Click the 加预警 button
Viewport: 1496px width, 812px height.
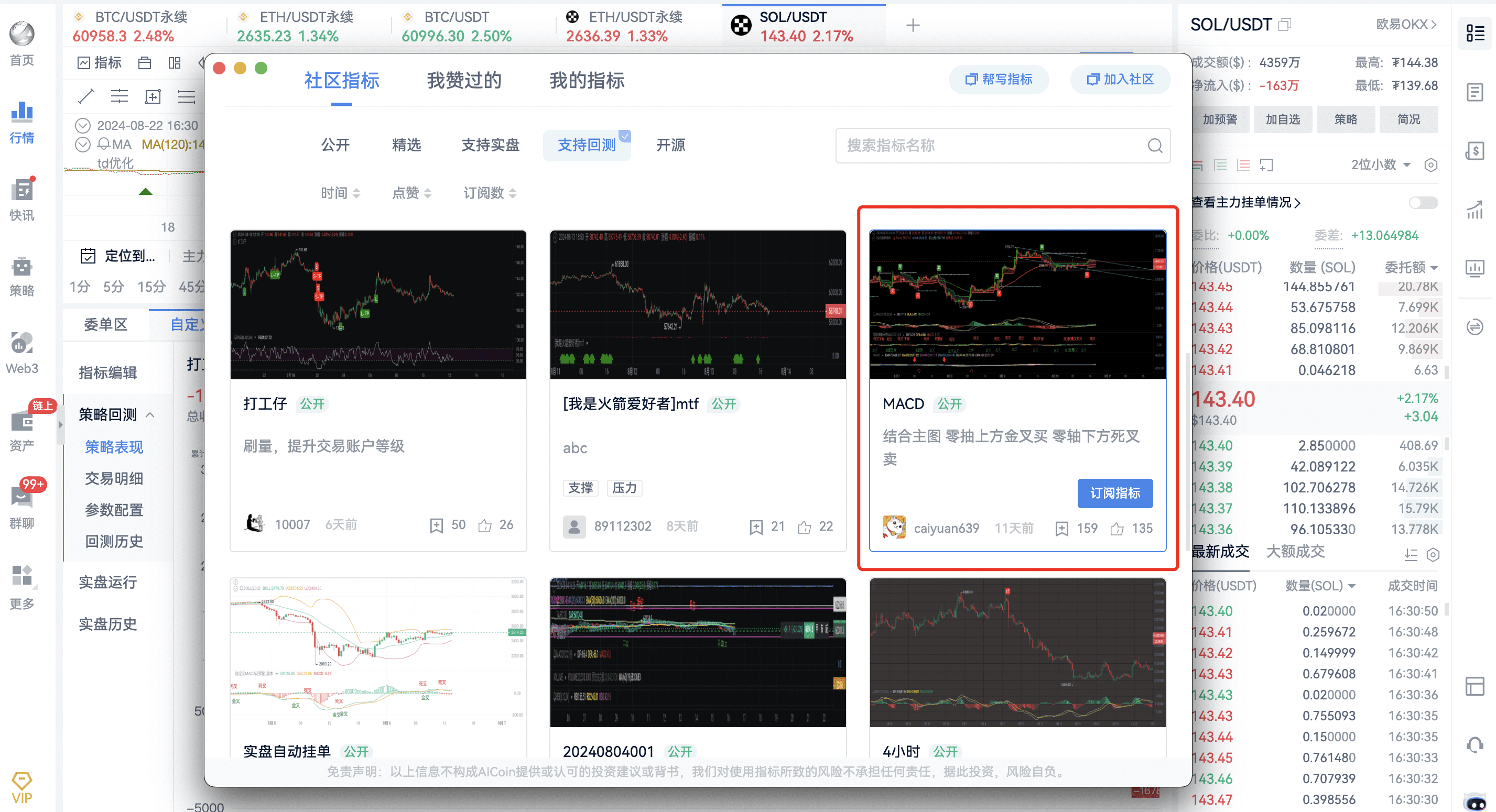1220,119
